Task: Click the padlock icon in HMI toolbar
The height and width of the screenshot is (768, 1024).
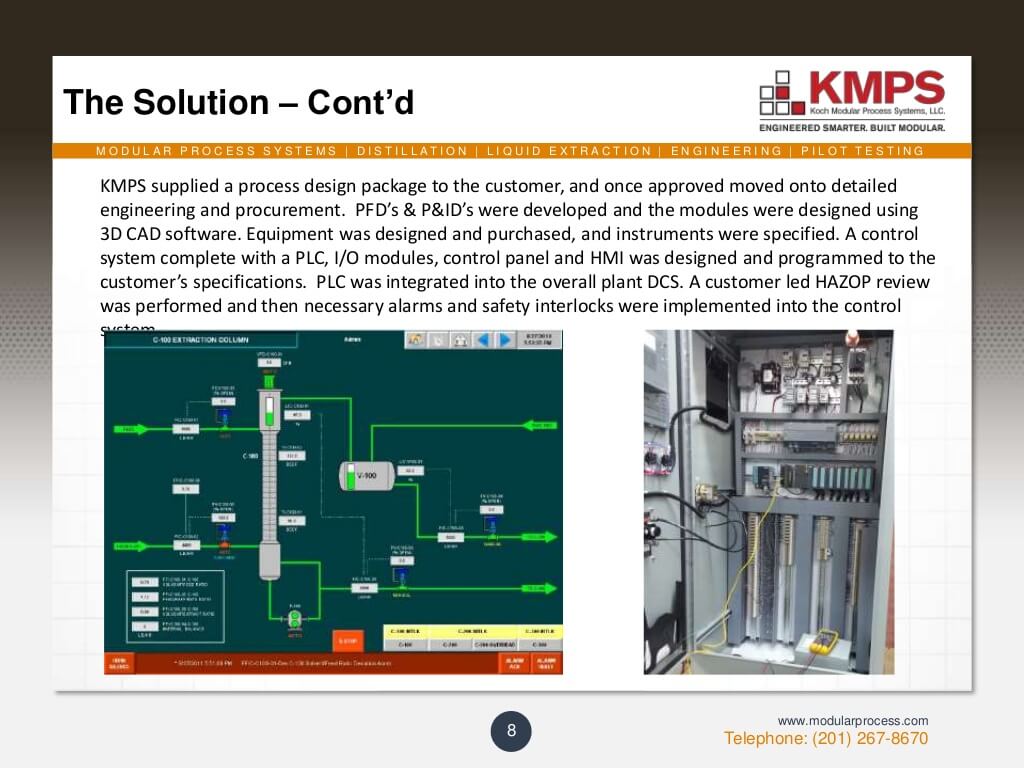Action: (x=461, y=340)
